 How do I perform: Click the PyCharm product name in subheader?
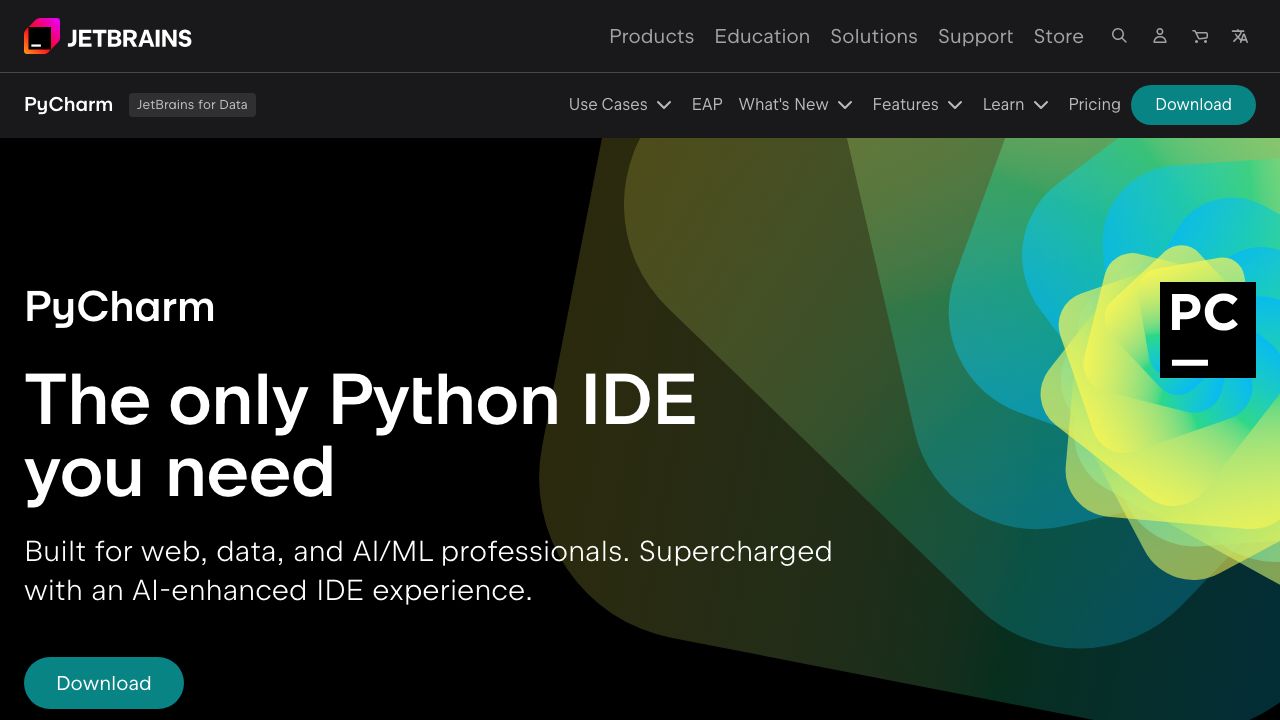[x=69, y=104]
